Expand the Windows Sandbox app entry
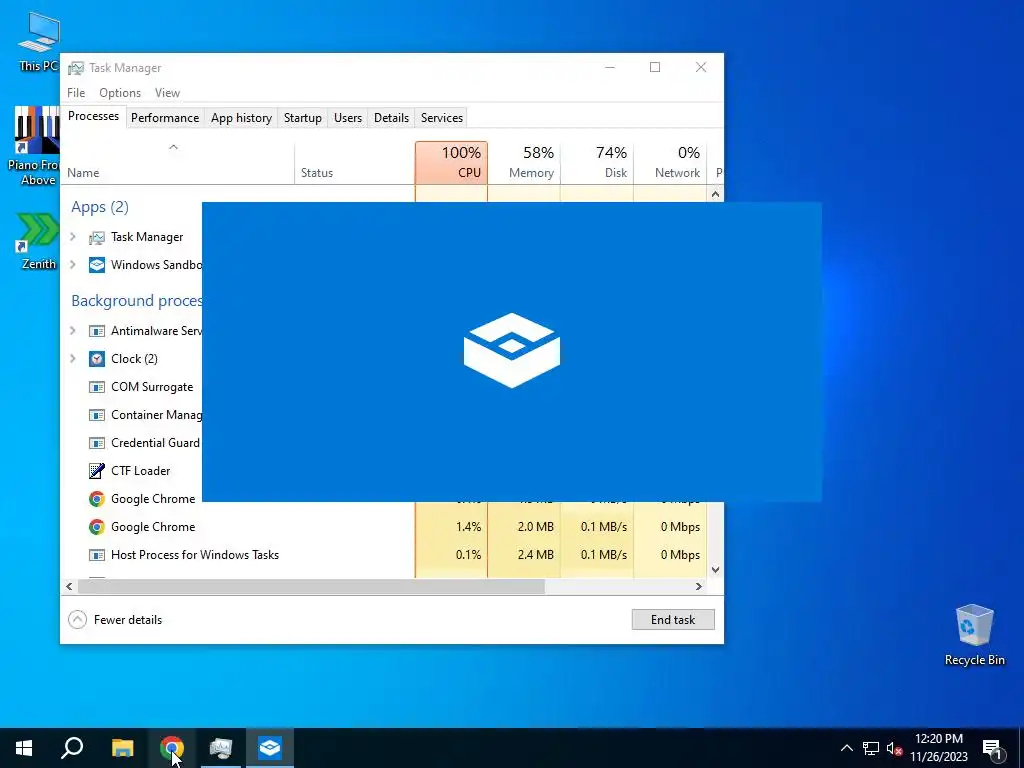This screenshot has width=1024, height=768. [73, 265]
